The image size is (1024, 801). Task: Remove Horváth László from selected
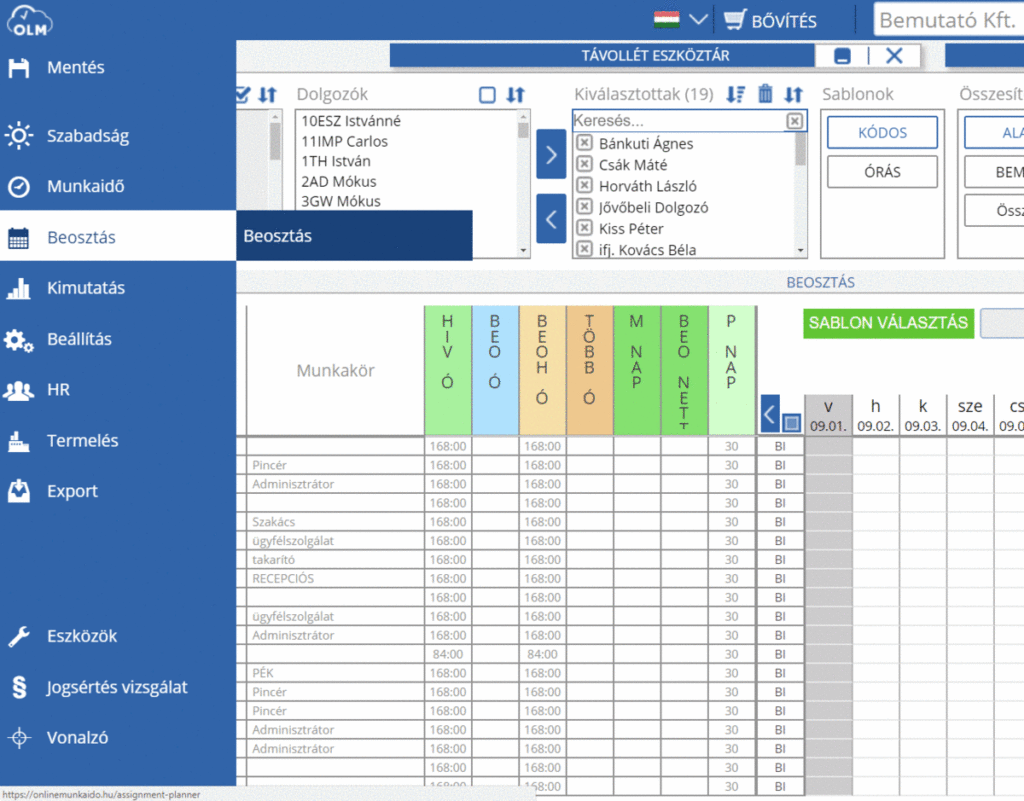pos(584,185)
